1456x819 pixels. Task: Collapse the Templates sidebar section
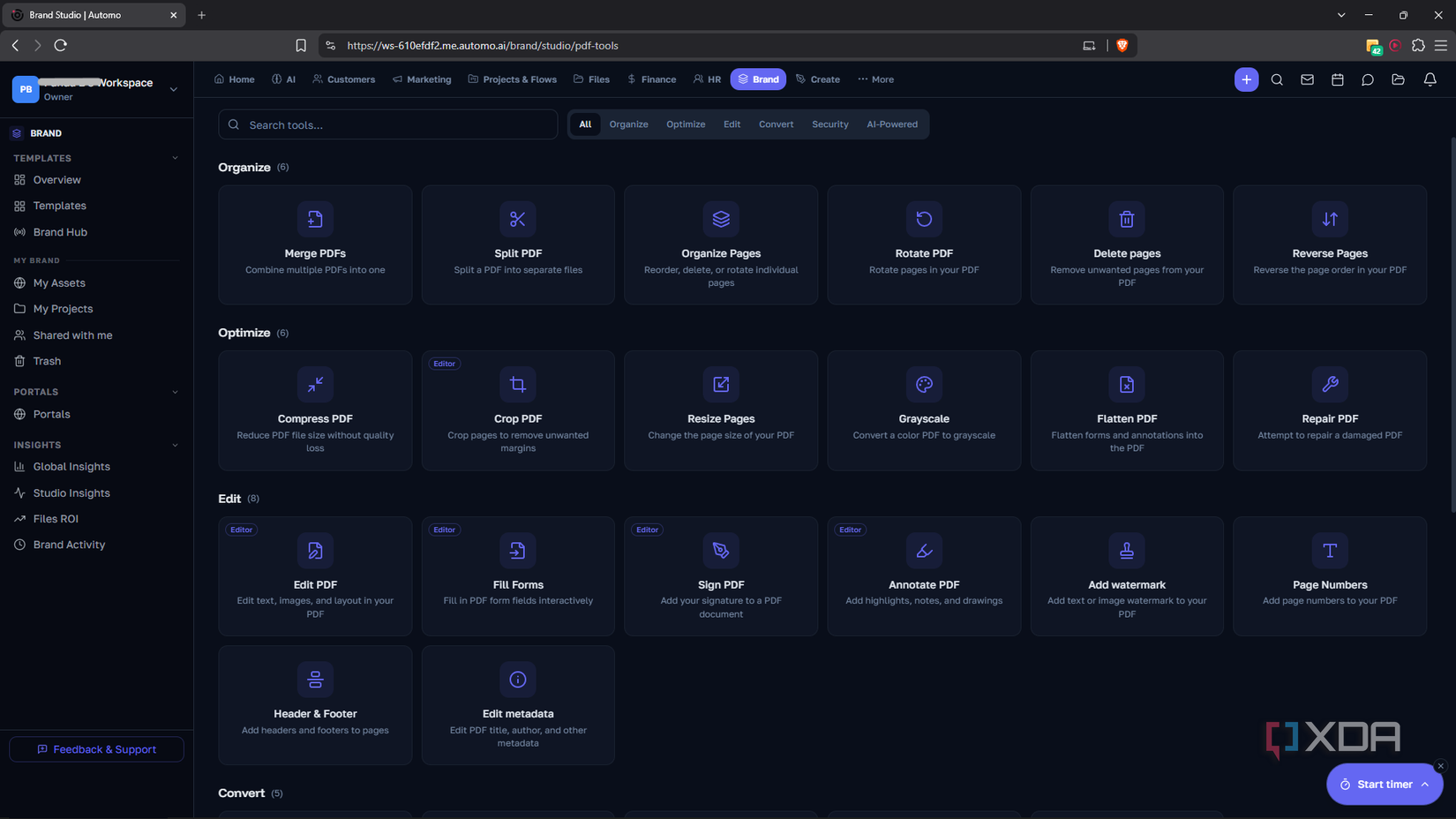[175, 158]
